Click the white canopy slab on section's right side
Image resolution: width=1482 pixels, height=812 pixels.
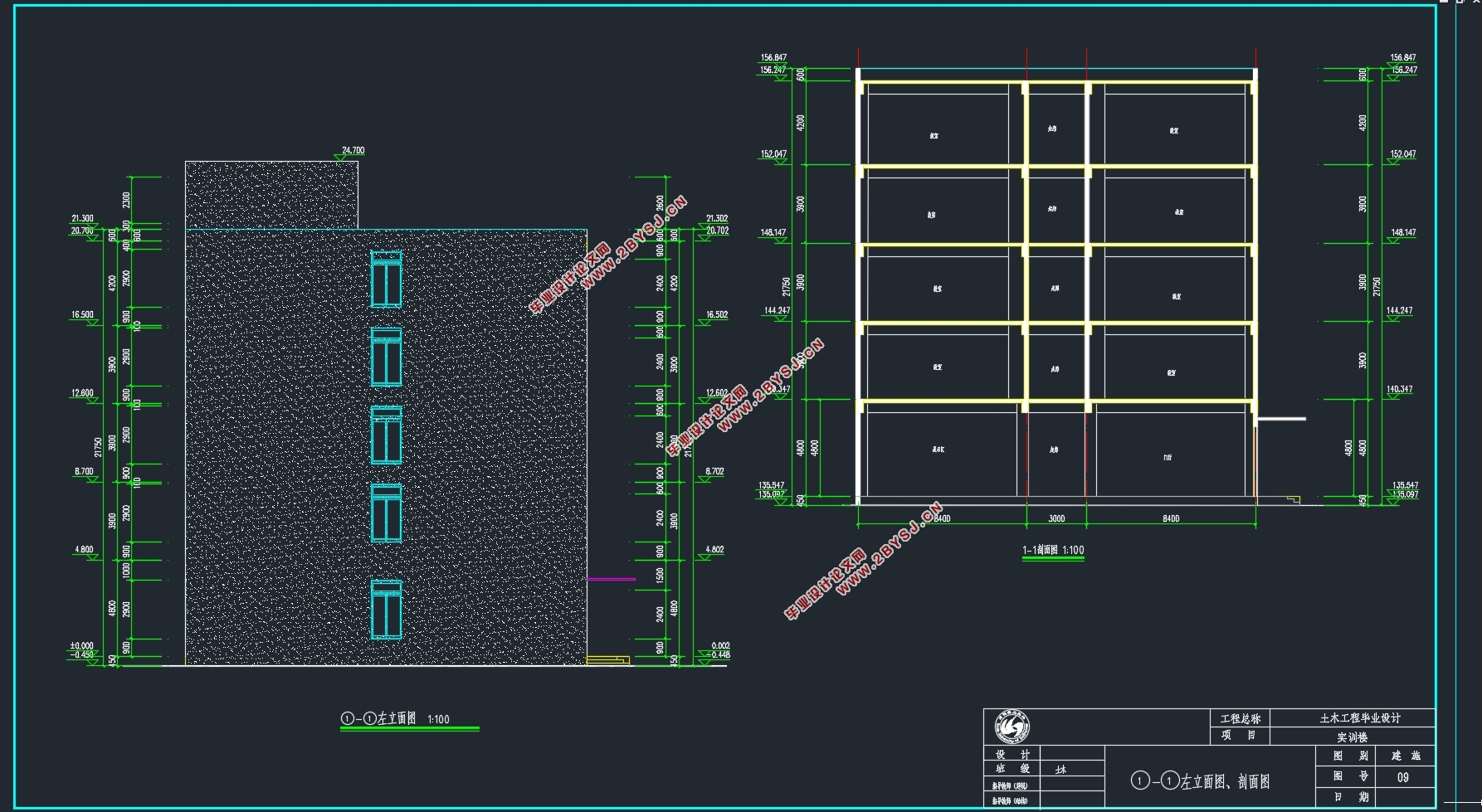click(x=1282, y=419)
